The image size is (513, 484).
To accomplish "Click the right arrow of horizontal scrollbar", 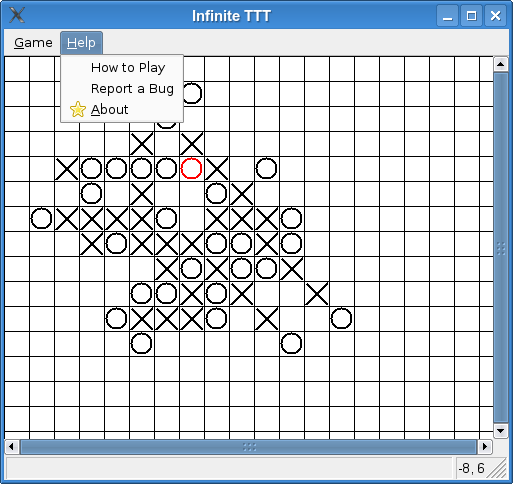I will 485,447.
